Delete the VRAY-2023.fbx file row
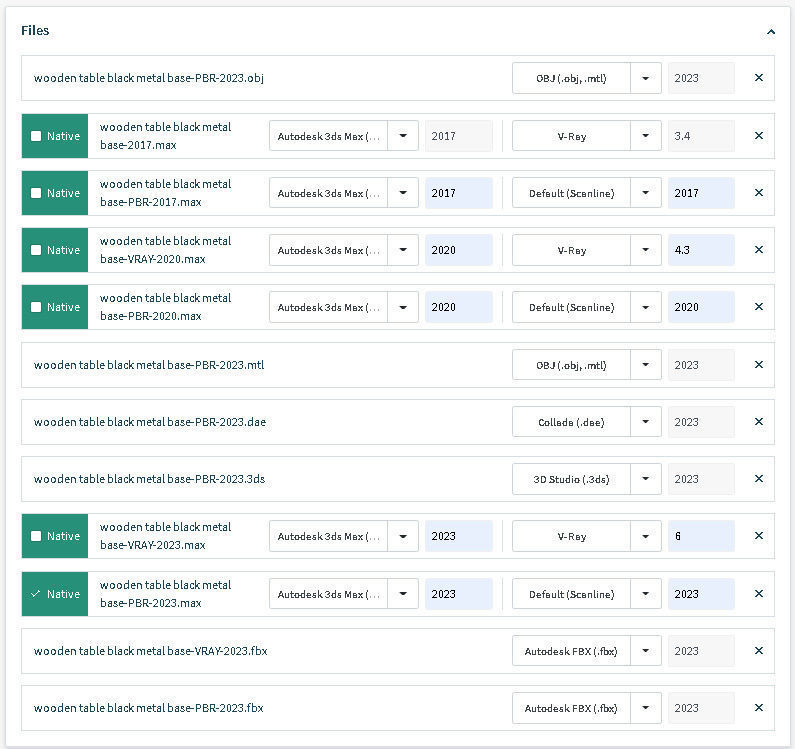 point(759,651)
